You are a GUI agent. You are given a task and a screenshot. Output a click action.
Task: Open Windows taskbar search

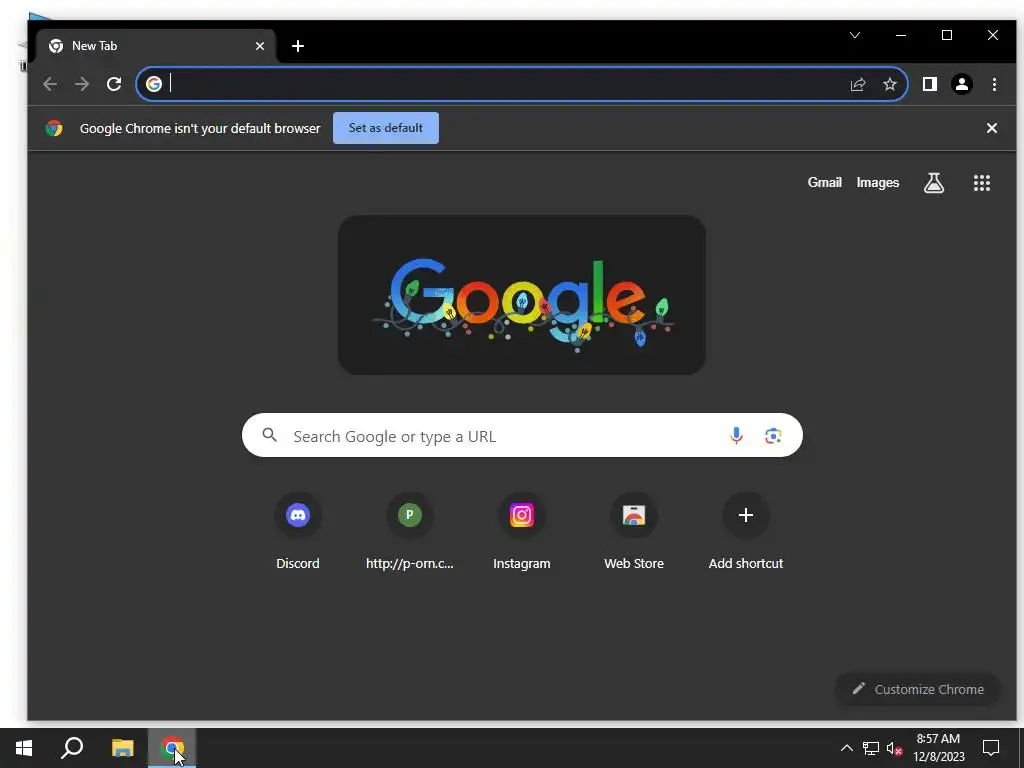point(72,748)
